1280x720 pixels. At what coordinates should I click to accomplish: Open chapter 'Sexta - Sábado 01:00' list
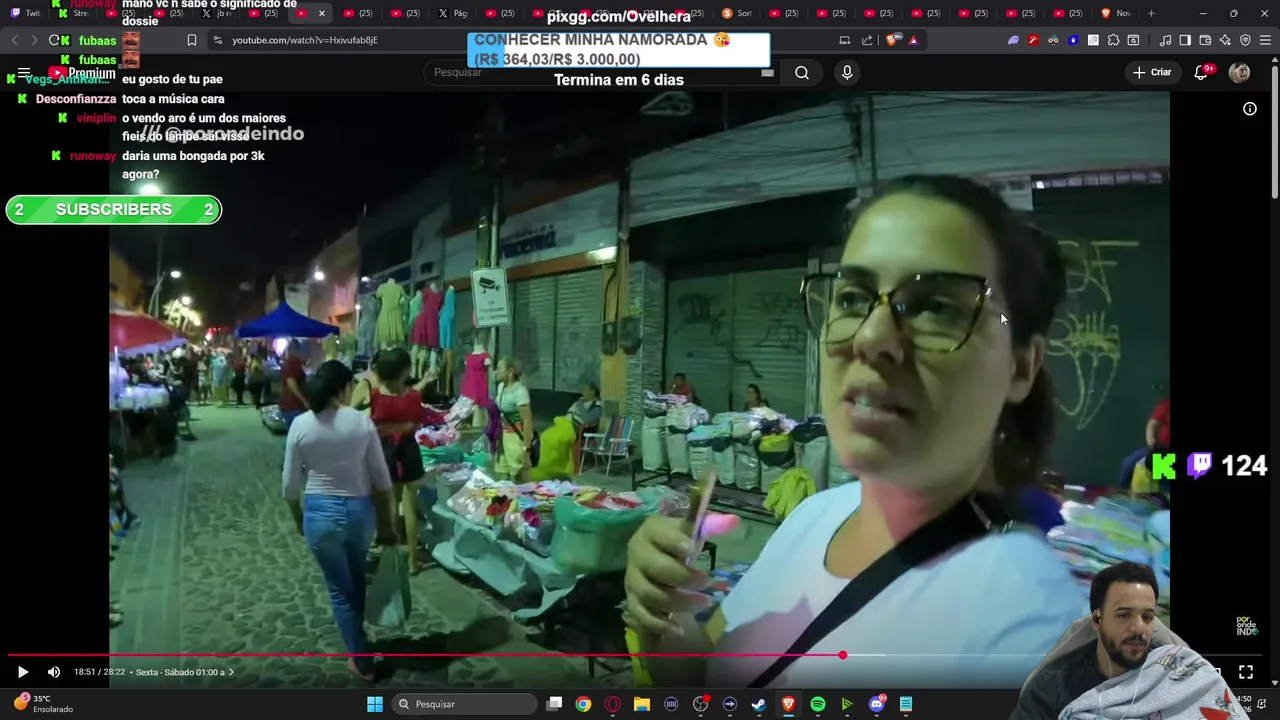click(185, 672)
